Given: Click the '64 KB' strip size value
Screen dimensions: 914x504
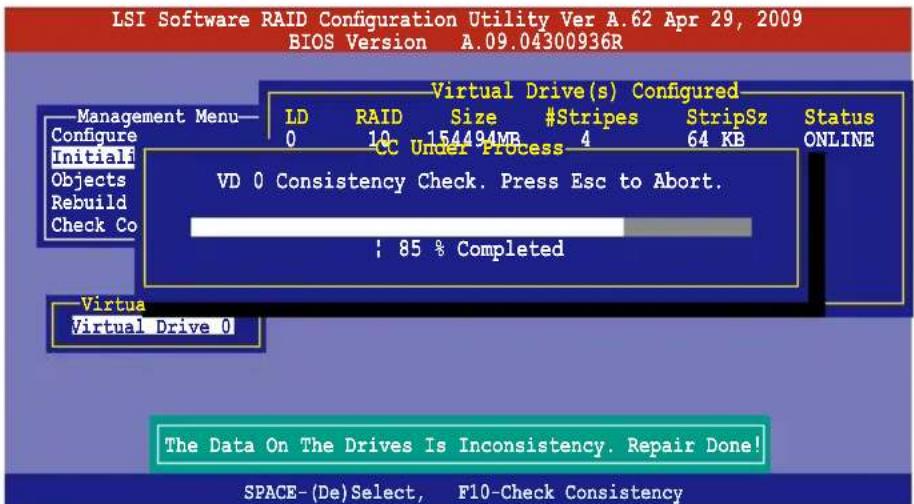Looking at the screenshot, I should pos(715,140).
